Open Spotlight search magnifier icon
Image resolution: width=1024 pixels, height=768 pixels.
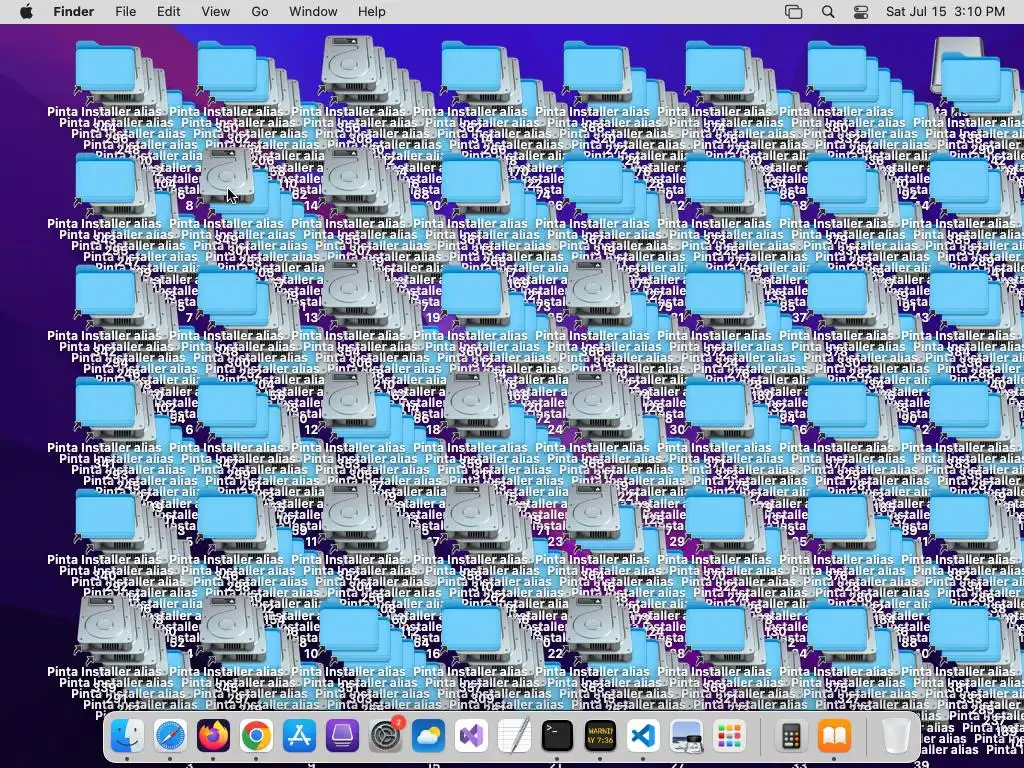pyautogui.click(x=828, y=12)
